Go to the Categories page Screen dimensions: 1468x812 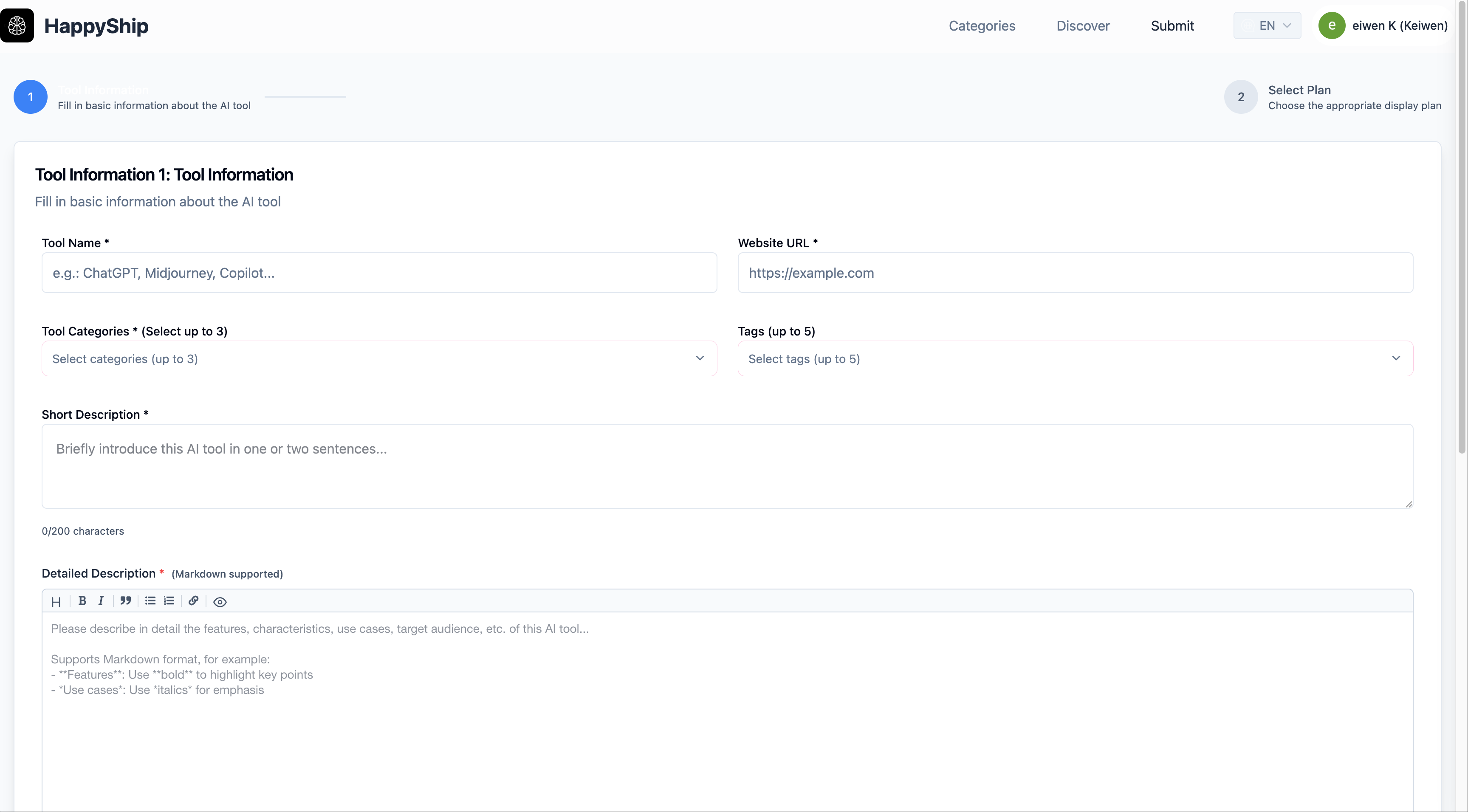click(982, 25)
